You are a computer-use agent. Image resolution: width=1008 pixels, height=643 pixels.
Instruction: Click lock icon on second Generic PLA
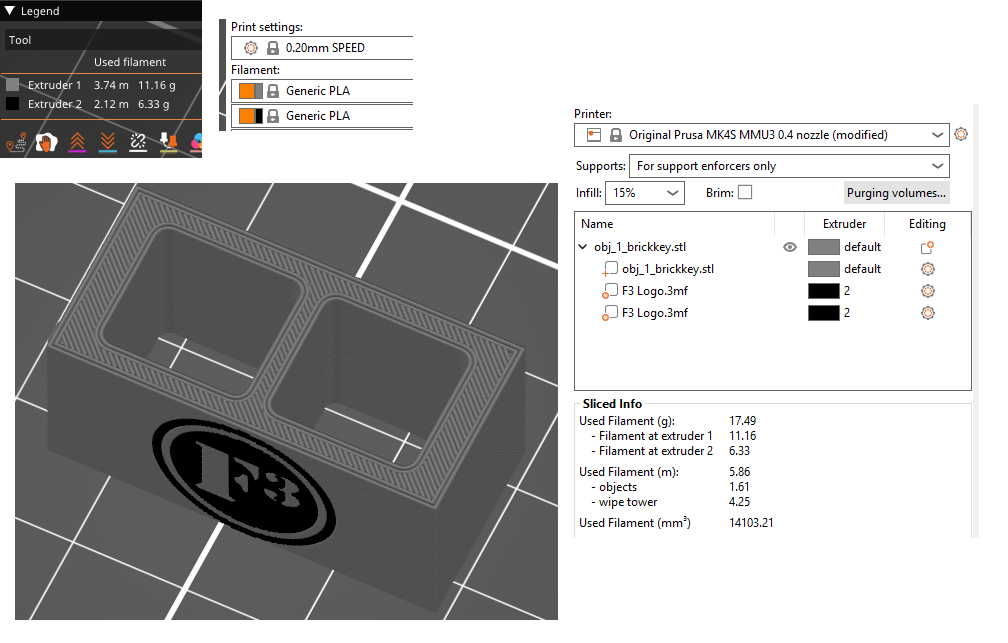273,116
